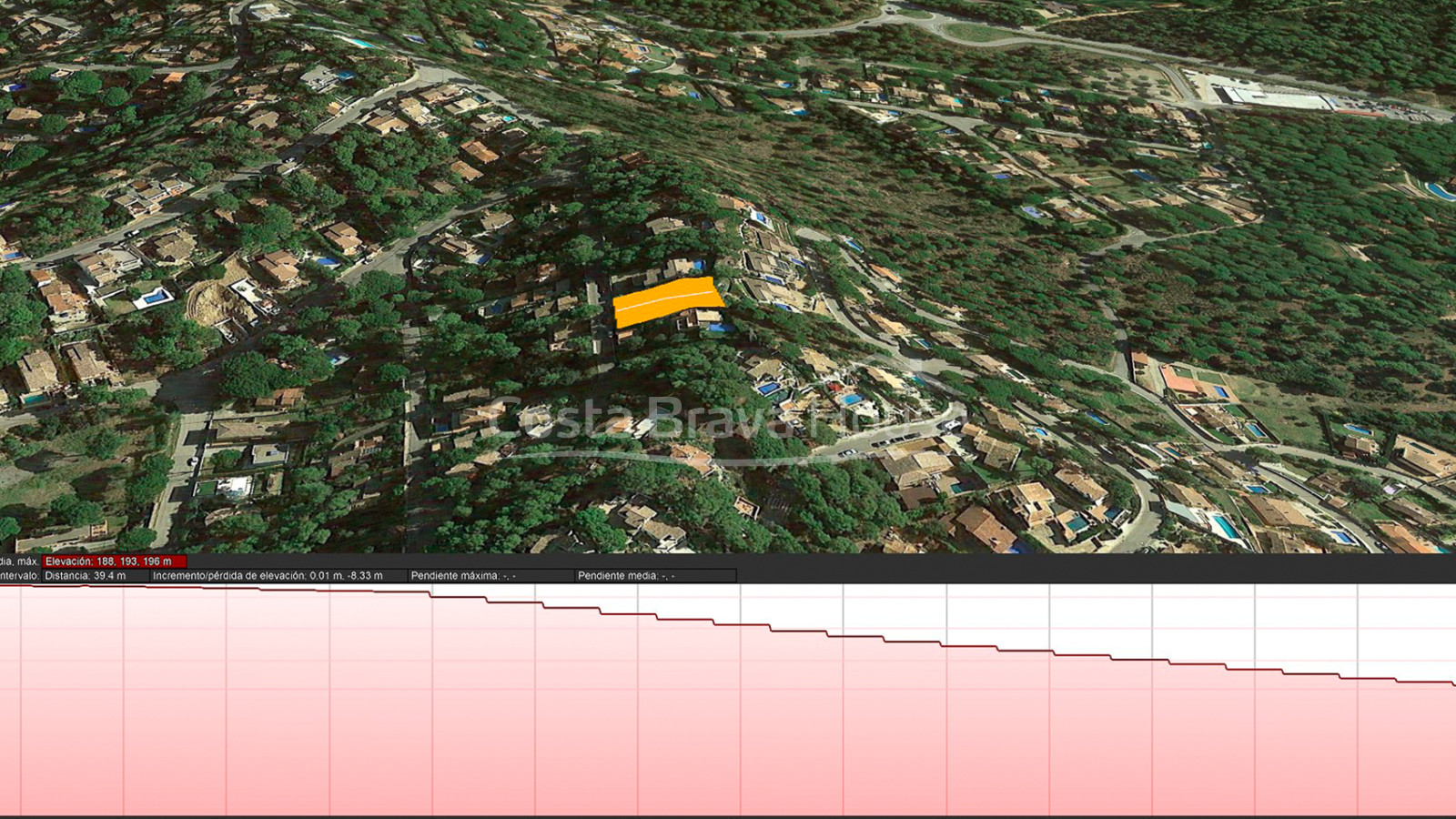
Task: Select the red Elevación readout label
Action: pos(114,561)
